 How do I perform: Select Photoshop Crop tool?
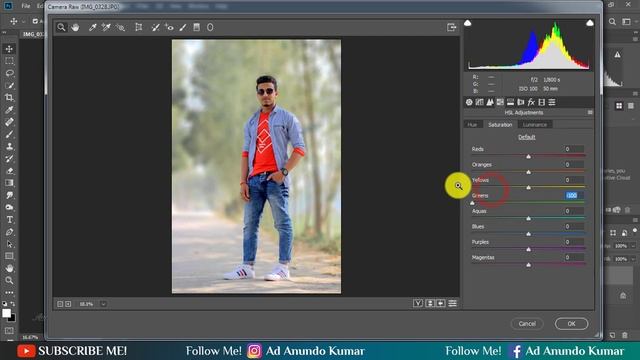tap(9, 98)
